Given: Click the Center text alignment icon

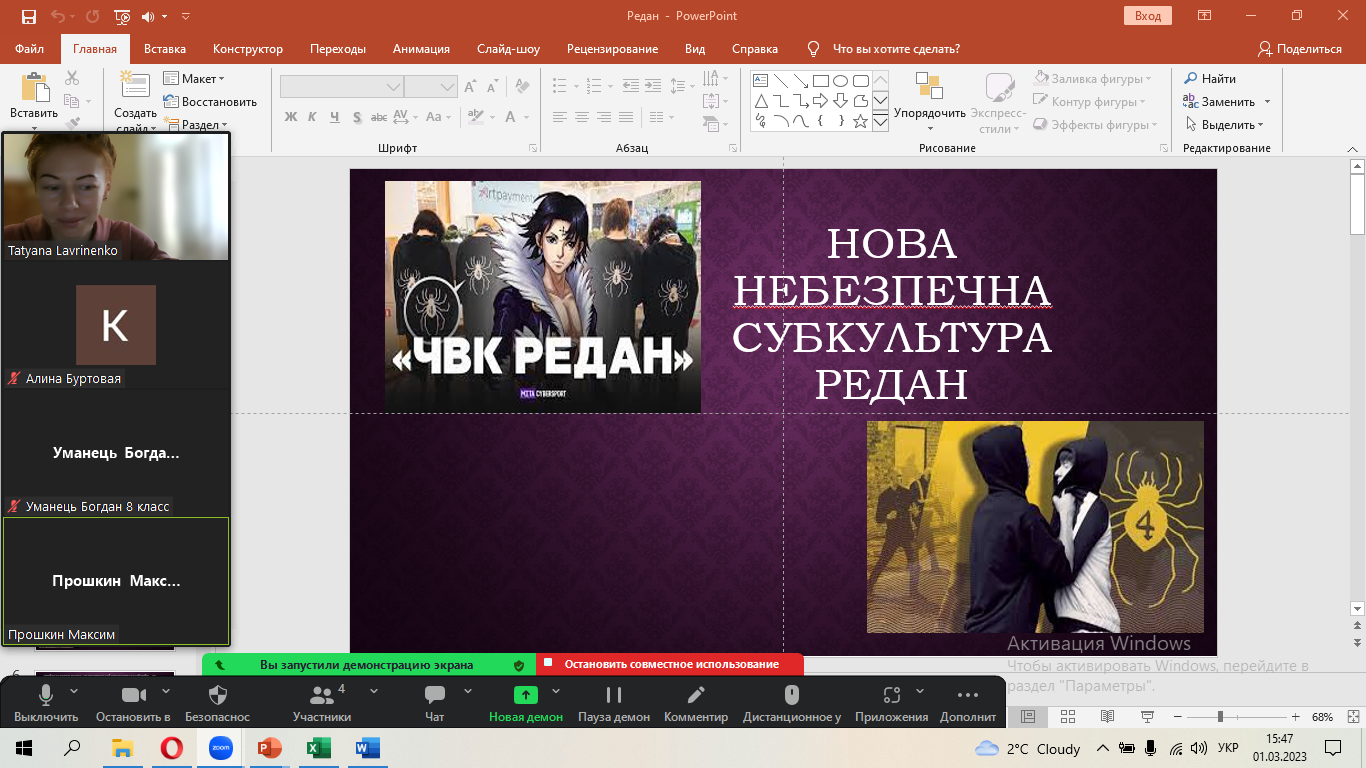Looking at the screenshot, I should pyautogui.click(x=582, y=117).
